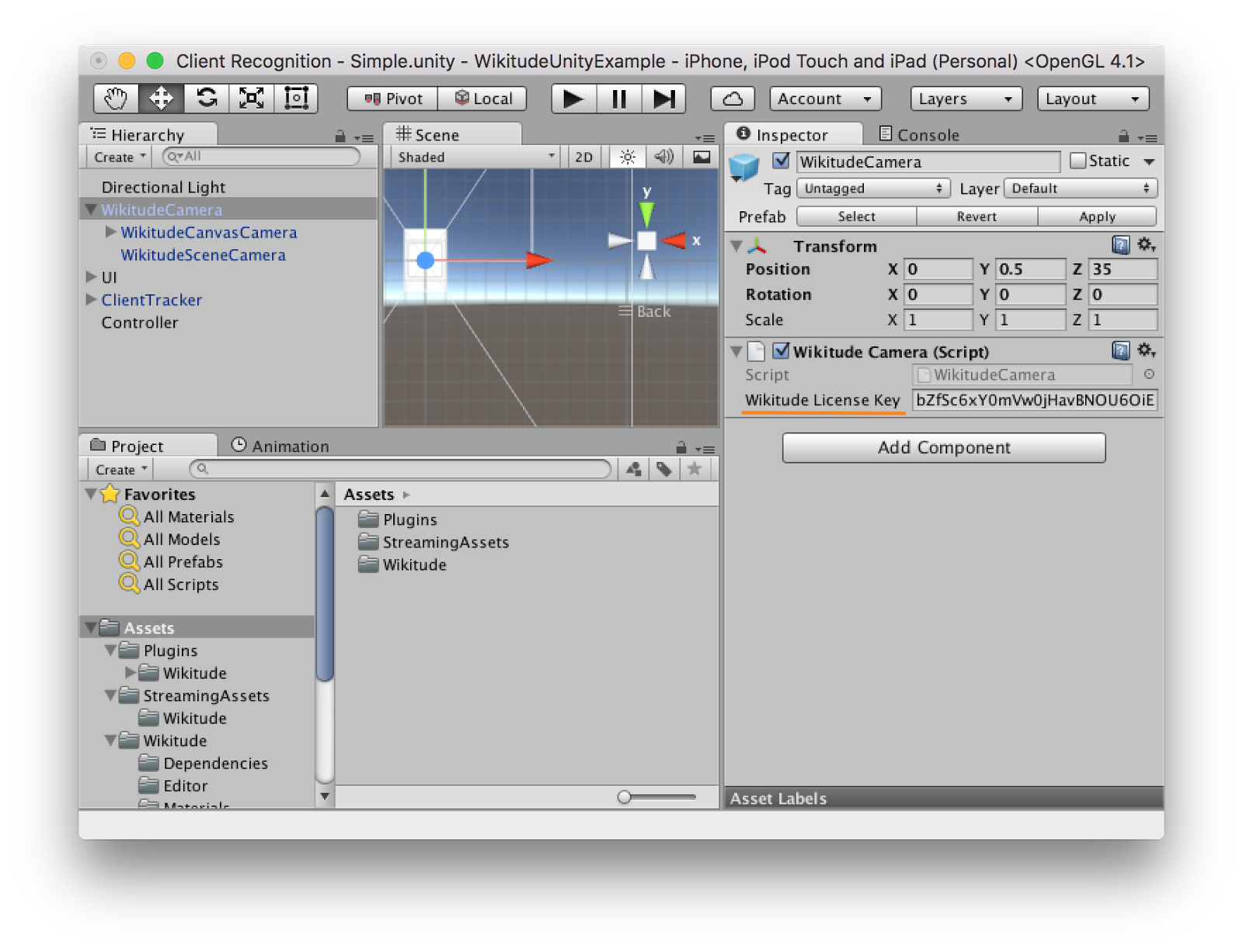This screenshot has height=952, width=1243.
Task: Open the Tag Untagged dropdown
Action: (x=873, y=188)
